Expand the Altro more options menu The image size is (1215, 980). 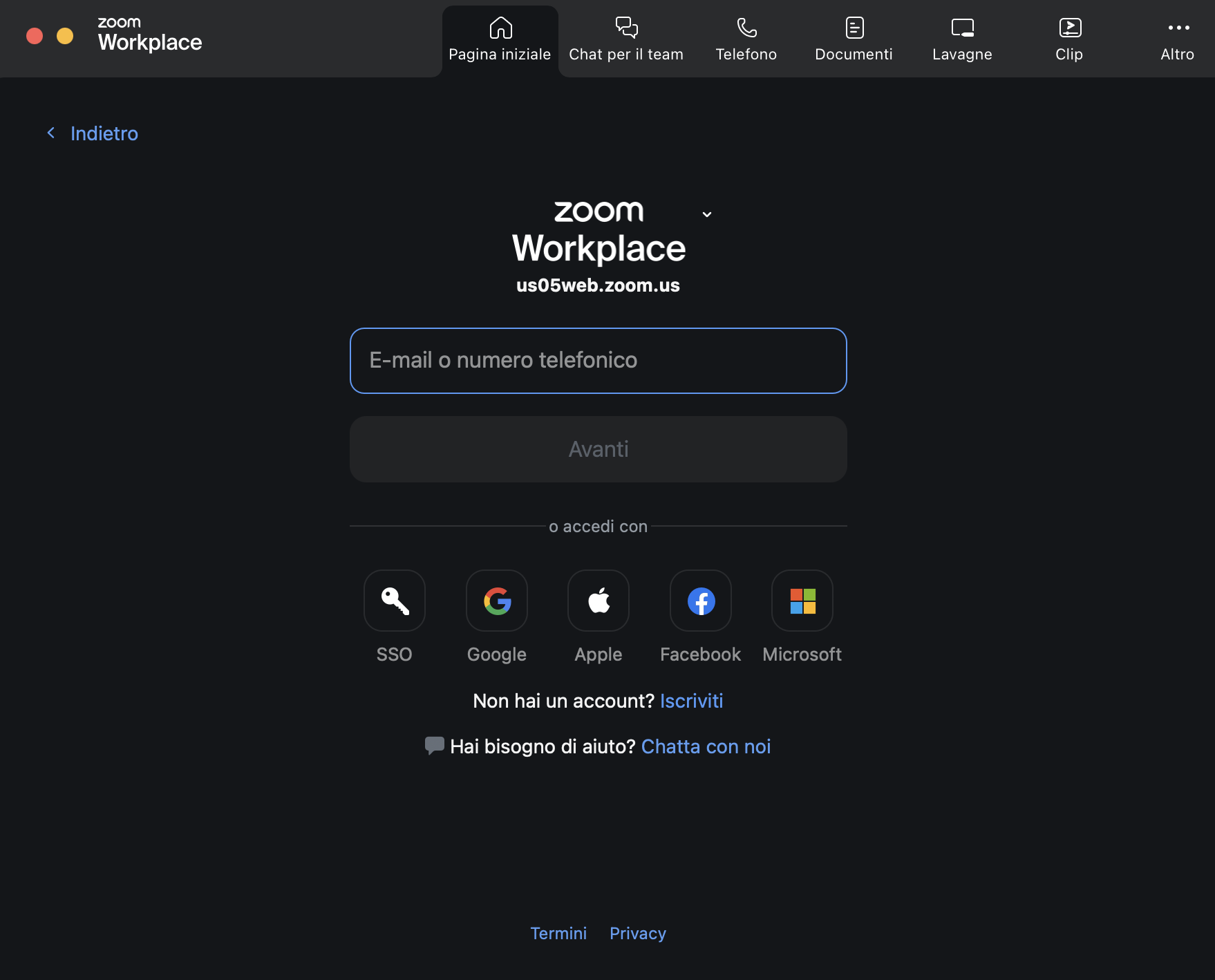[x=1177, y=40]
